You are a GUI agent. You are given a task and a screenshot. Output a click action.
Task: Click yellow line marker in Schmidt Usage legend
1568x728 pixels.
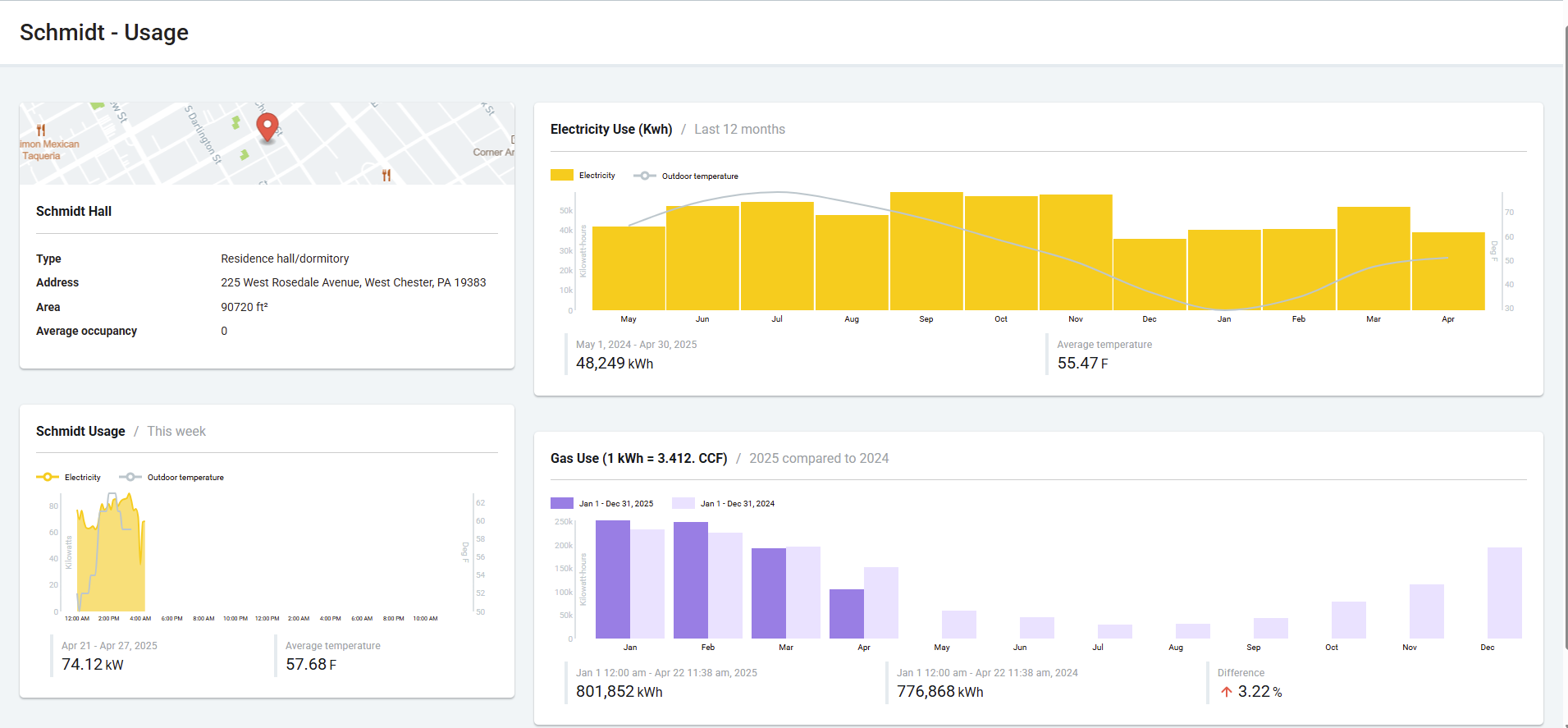tap(48, 477)
